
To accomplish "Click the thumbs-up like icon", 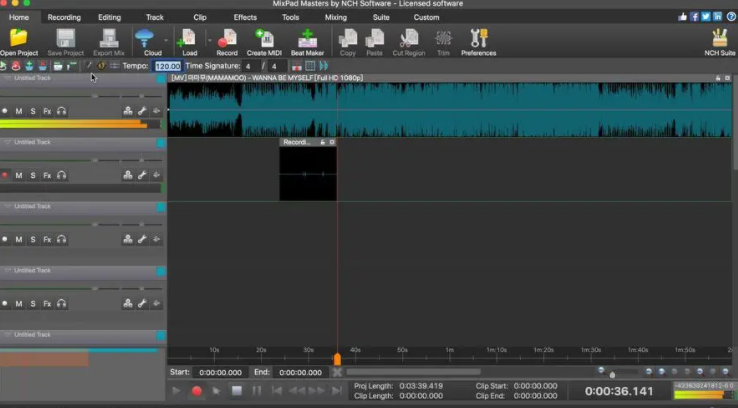I will [x=682, y=17].
